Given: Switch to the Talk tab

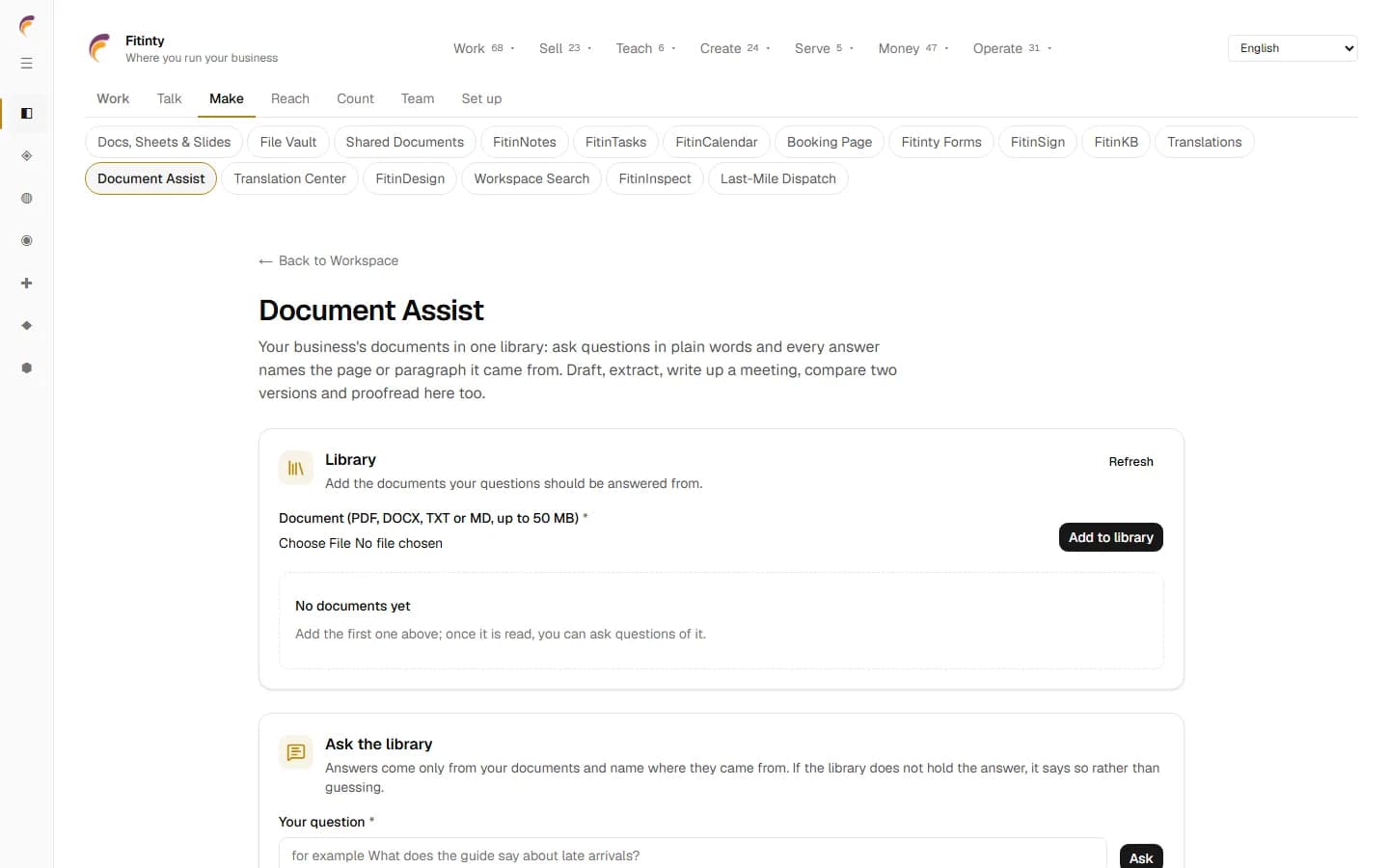Looking at the screenshot, I should tap(169, 98).
